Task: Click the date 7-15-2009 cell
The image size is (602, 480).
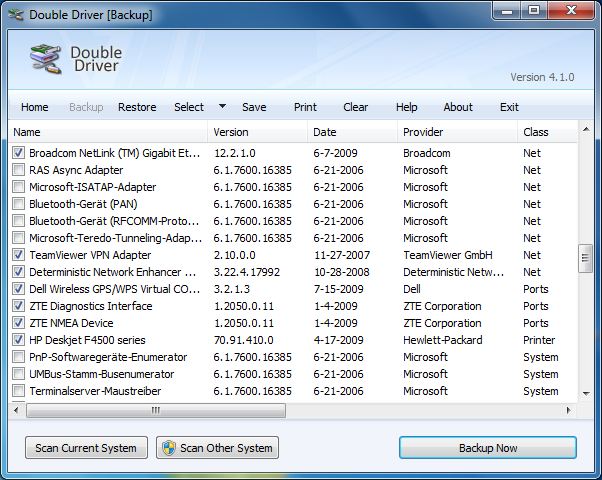Action: [x=339, y=289]
